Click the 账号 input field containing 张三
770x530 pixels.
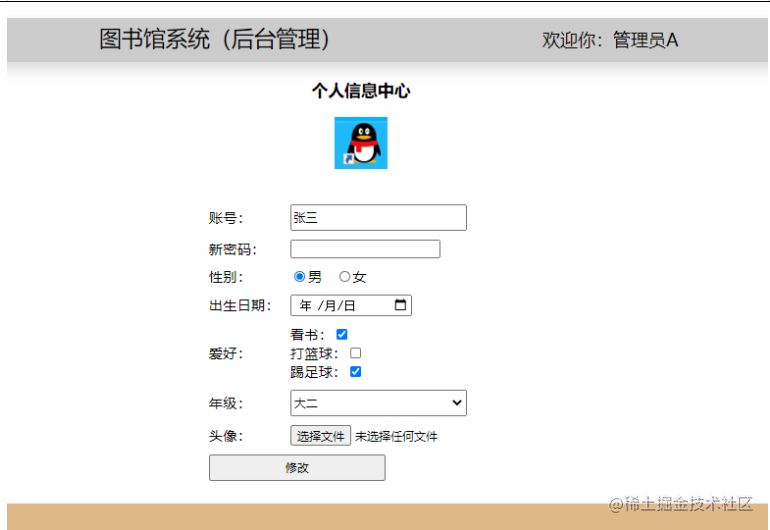(x=378, y=218)
